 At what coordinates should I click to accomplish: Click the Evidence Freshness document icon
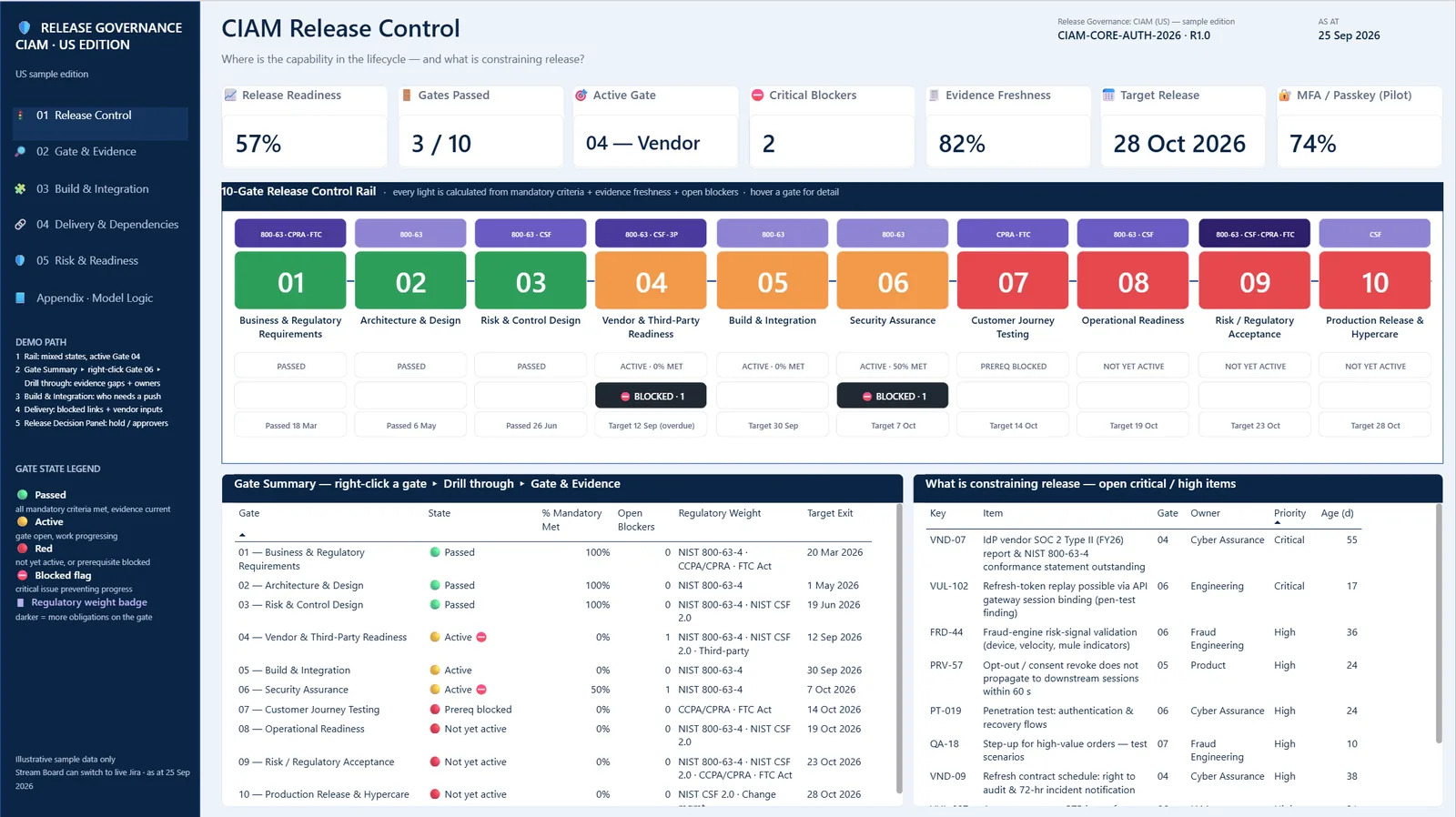pyautogui.click(x=934, y=96)
